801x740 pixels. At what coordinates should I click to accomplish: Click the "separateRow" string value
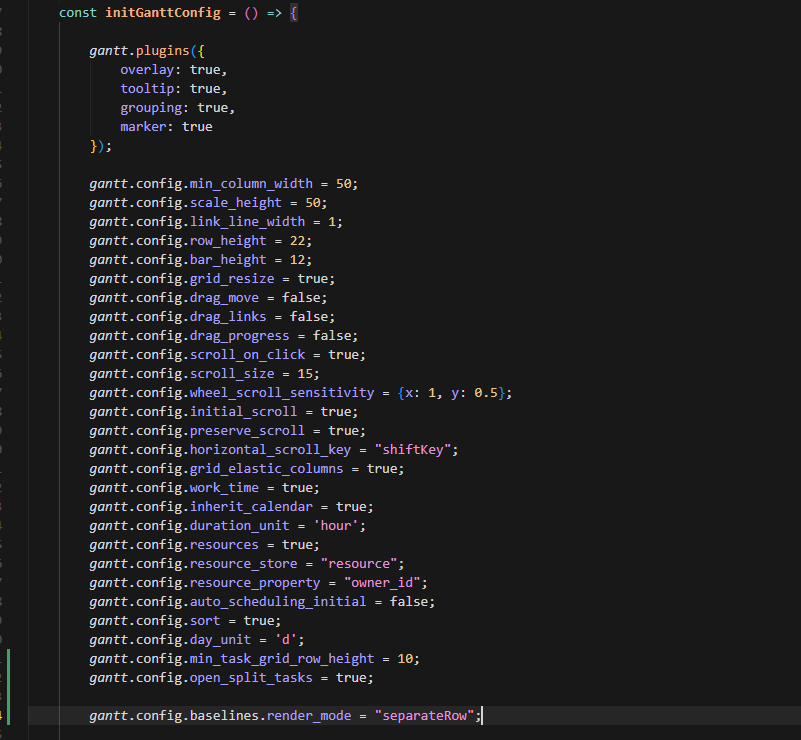[425, 716]
